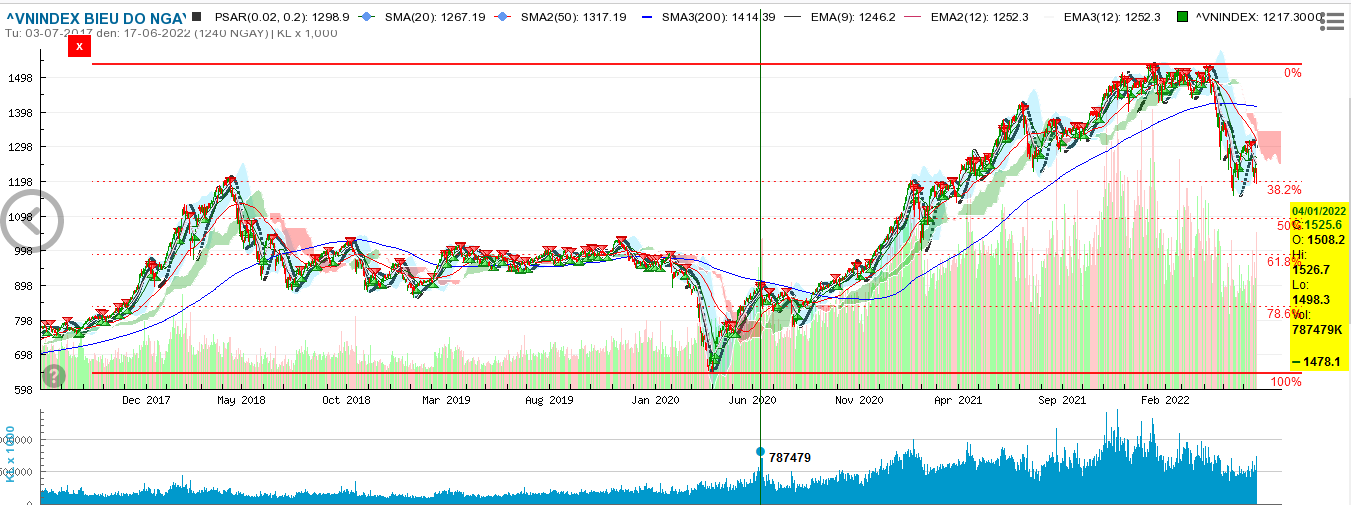Open the gray question mark help
This screenshot has width=1351, height=505.
click(x=54, y=376)
